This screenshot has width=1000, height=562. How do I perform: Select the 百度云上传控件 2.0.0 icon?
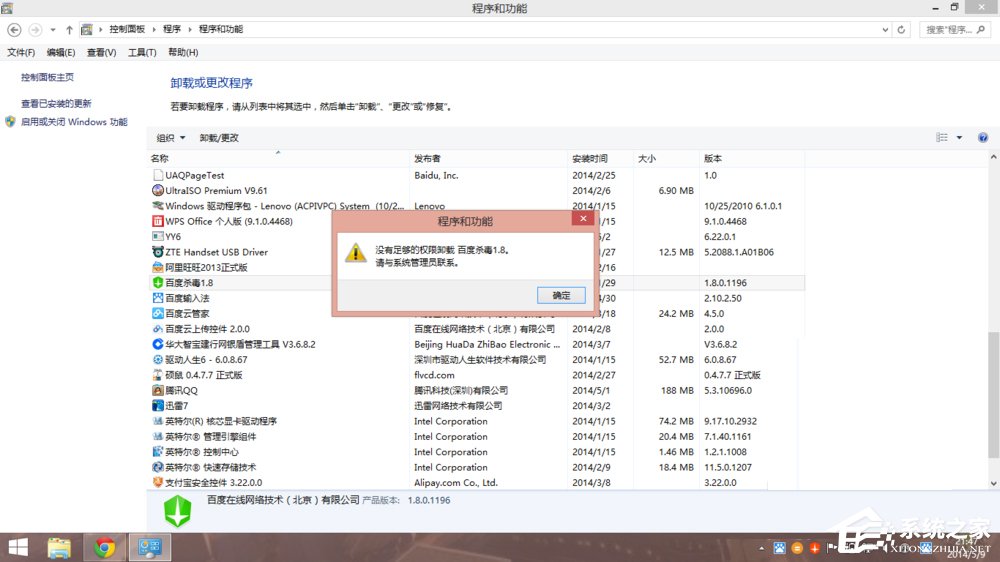pos(158,329)
